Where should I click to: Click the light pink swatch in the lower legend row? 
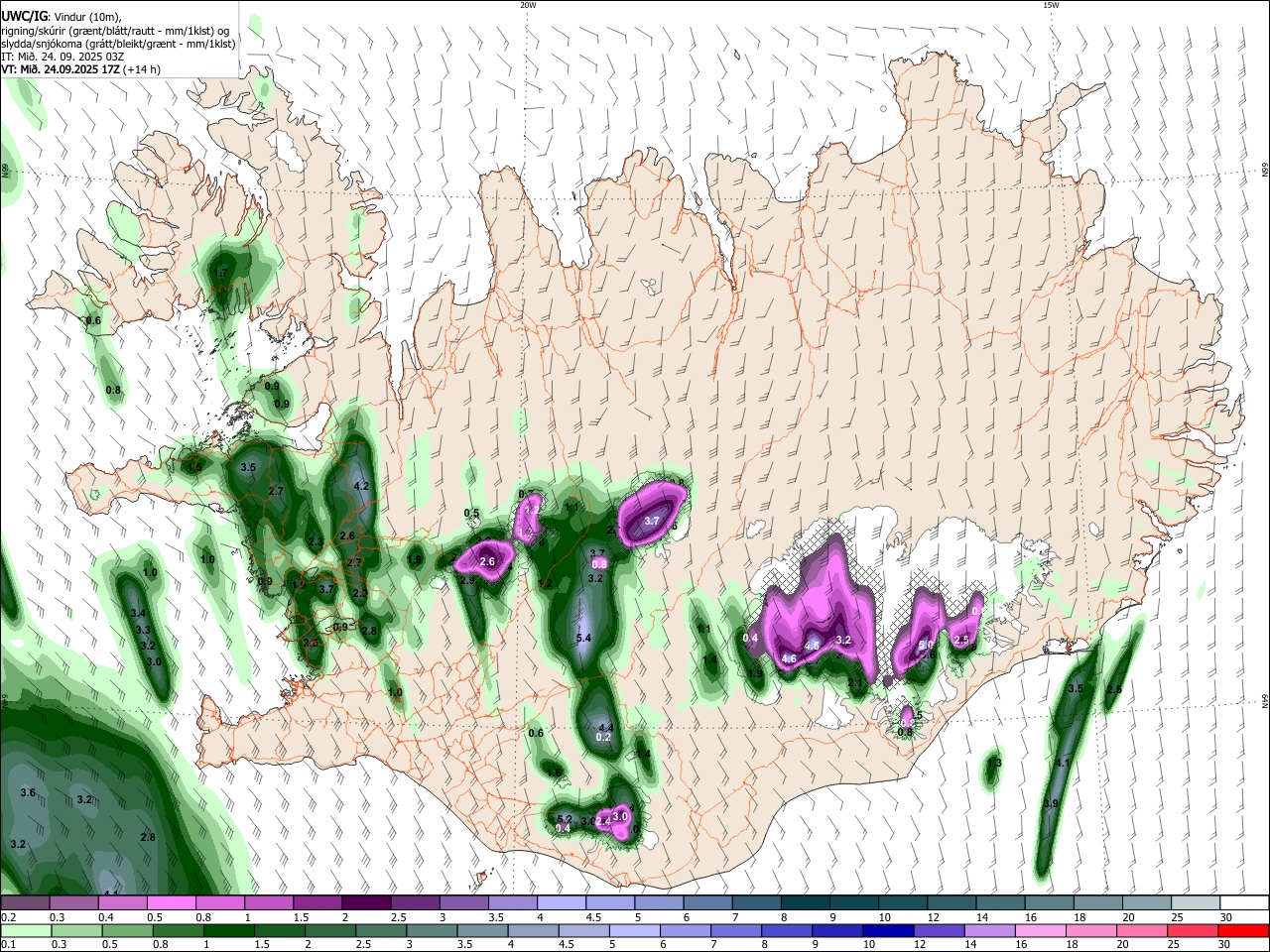click(x=1040, y=931)
